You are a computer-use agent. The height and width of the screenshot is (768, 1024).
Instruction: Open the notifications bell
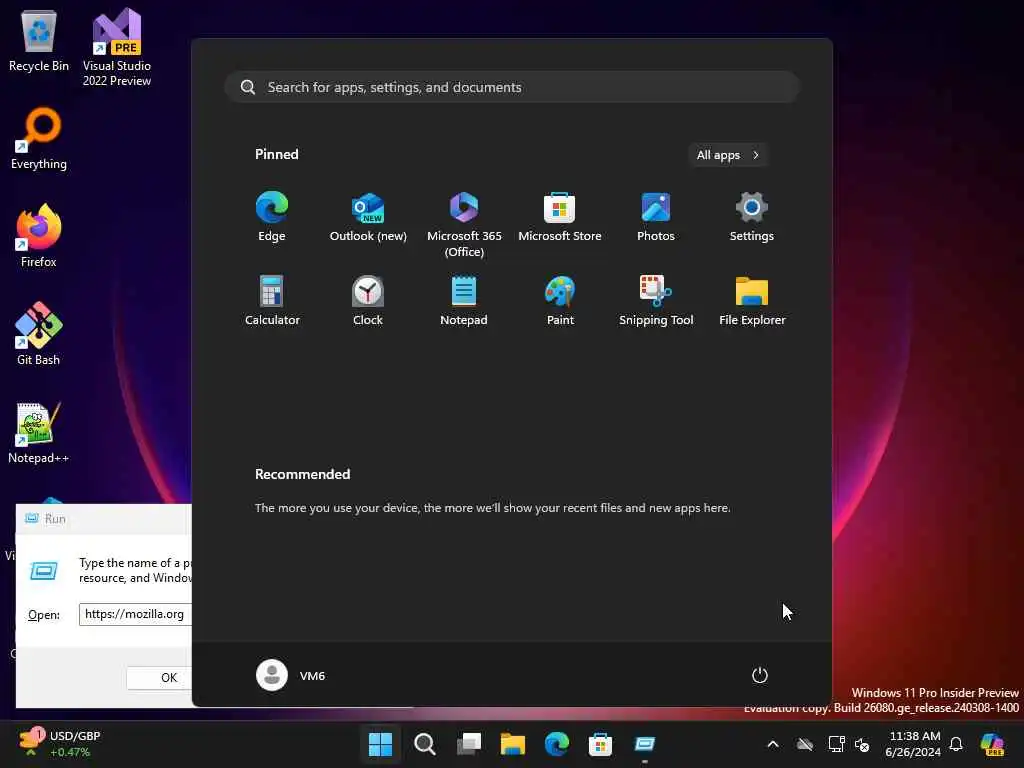click(956, 744)
